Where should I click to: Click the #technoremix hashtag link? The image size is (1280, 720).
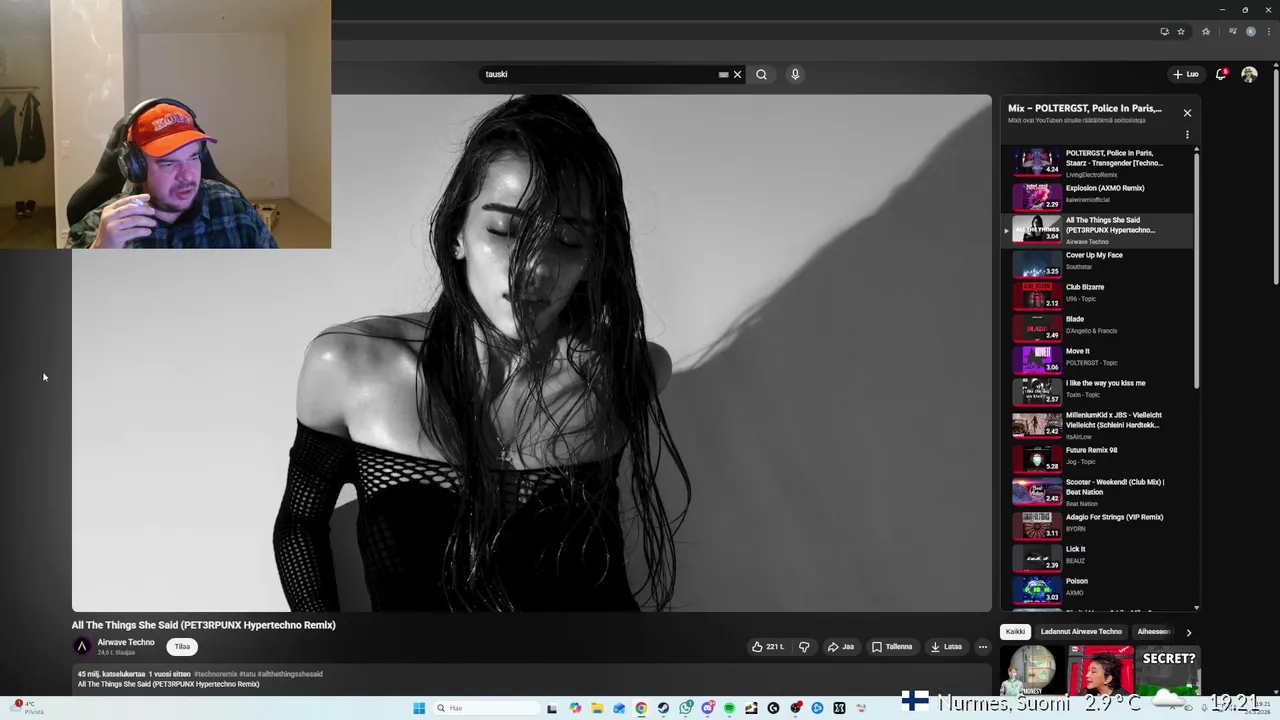(x=216, y=674)
